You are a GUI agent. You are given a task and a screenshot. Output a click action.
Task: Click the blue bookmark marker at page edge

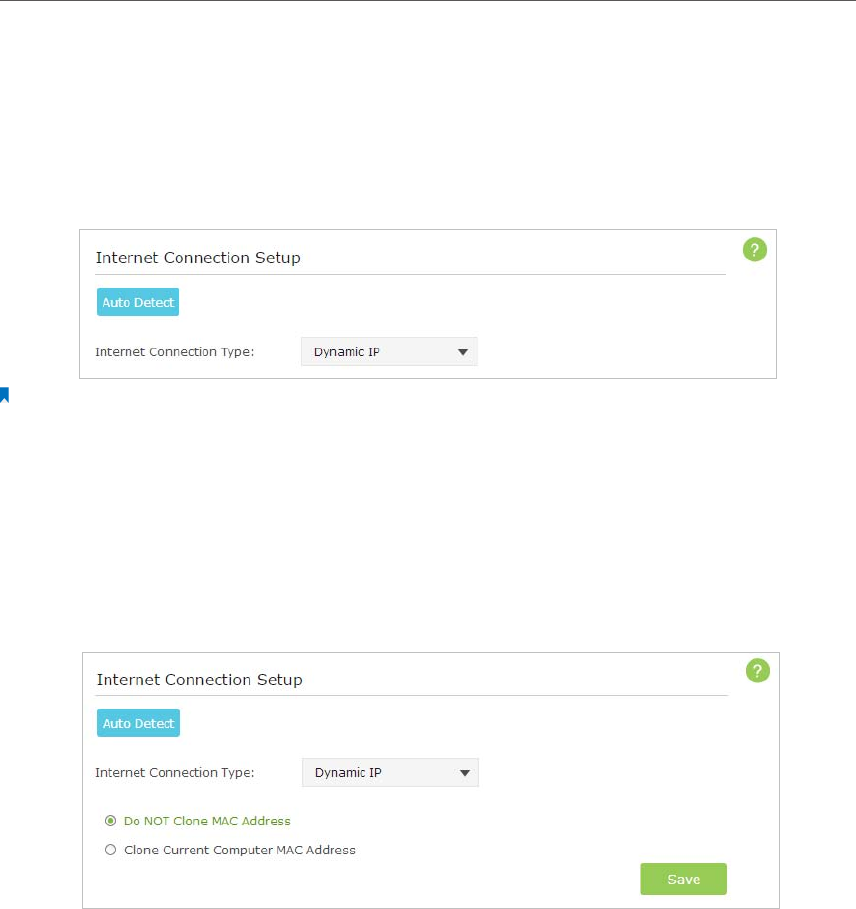pyautogui.click(x=4, y=395)
